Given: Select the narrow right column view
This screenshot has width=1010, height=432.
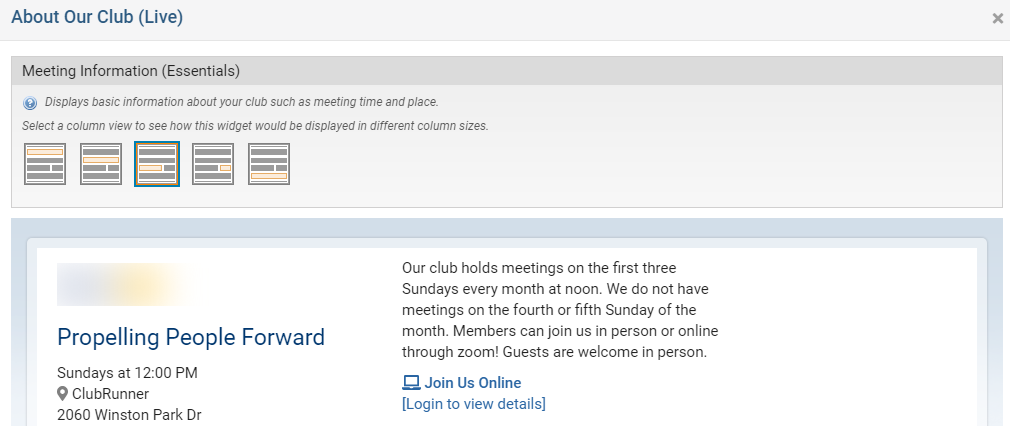Looking at the screenshot, I should [213, 164].
